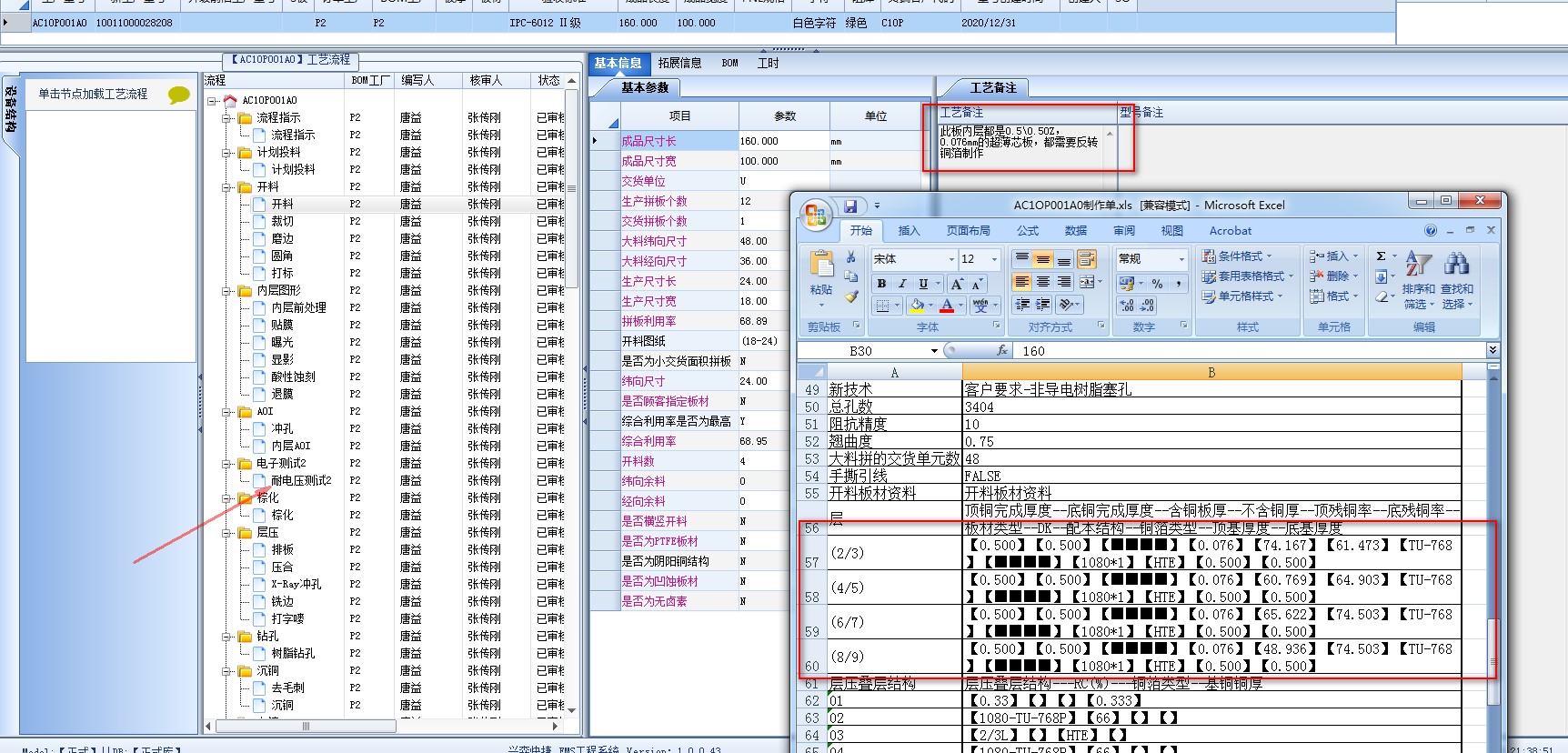Select the 树脂钻孔 process node
1568x753 pixels.
click(x=293, y=654)
